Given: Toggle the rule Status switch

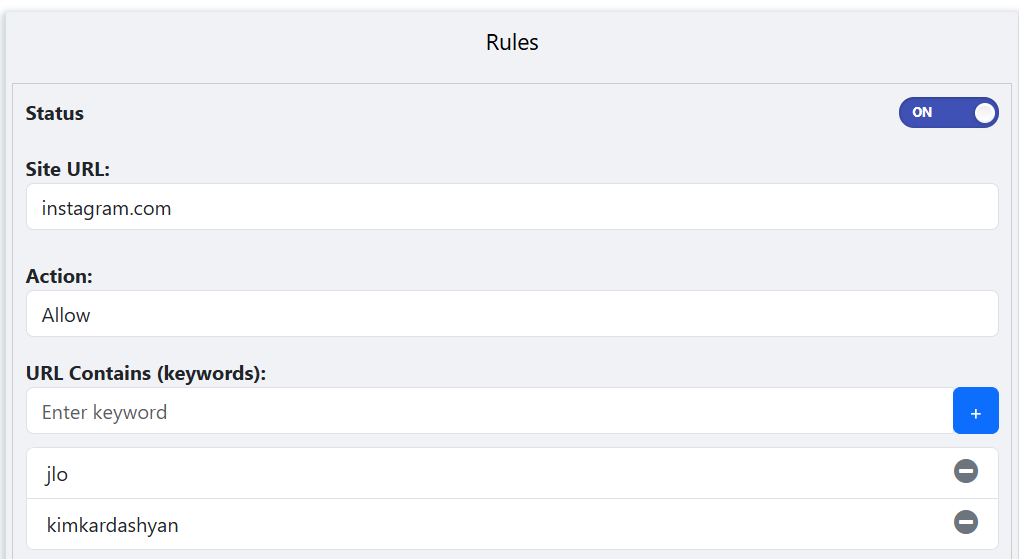Looking at the screenshot, I should click(x=948, y=113).
